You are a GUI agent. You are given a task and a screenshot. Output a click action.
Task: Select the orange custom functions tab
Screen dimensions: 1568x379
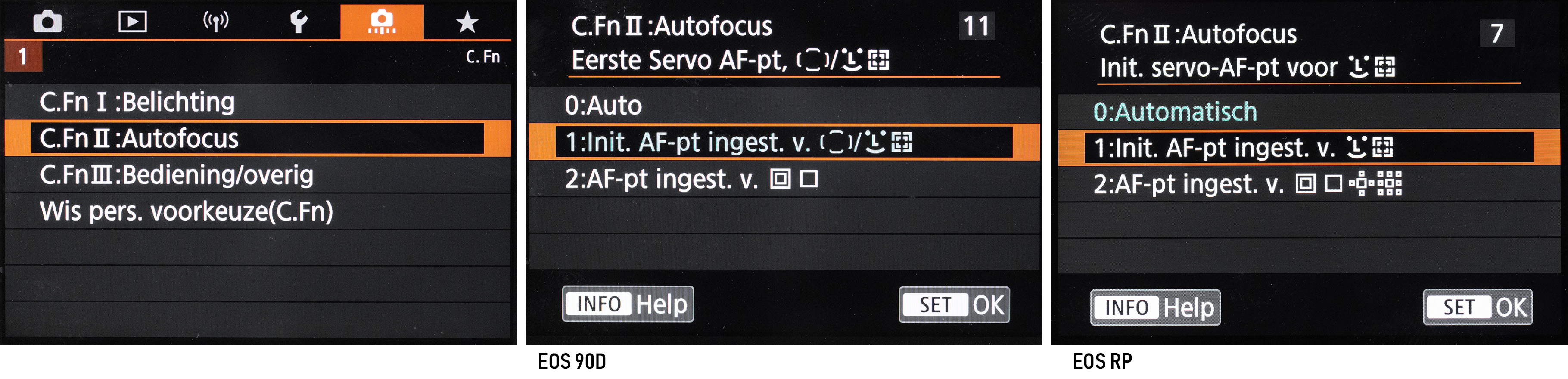(x=382, y=22)
